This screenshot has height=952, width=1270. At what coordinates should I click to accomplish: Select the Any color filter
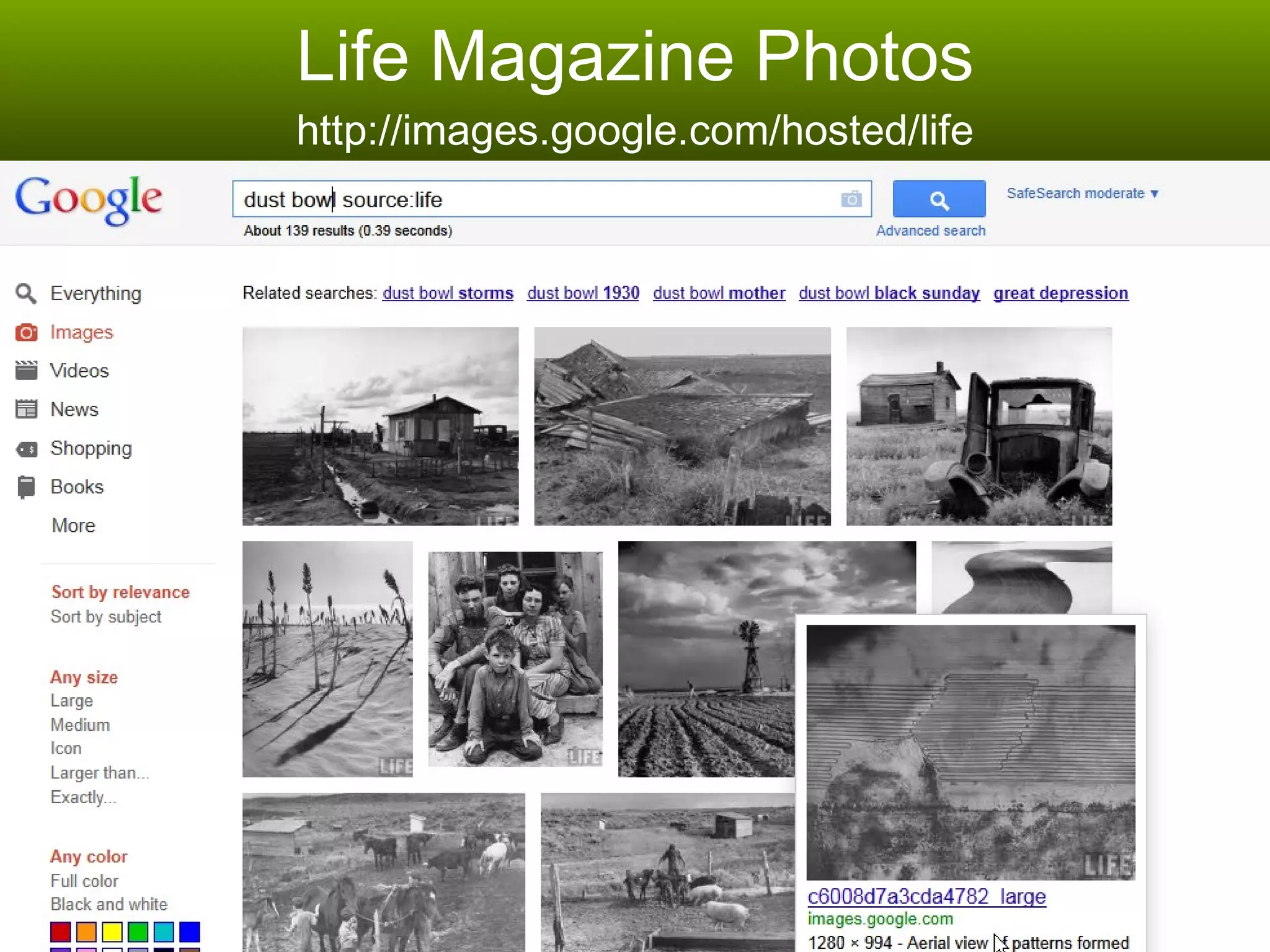pos(89,857)
